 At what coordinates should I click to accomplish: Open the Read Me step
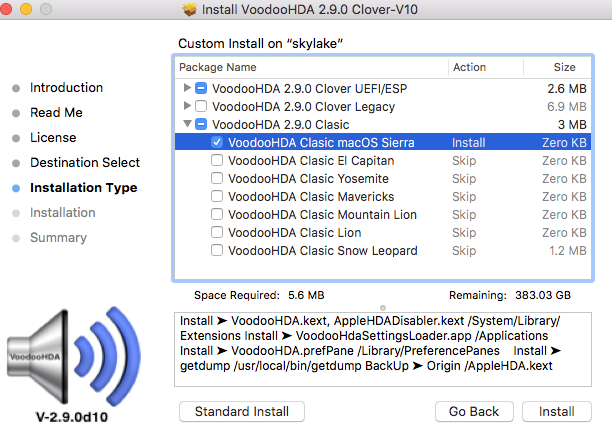[x=56, y=113]
